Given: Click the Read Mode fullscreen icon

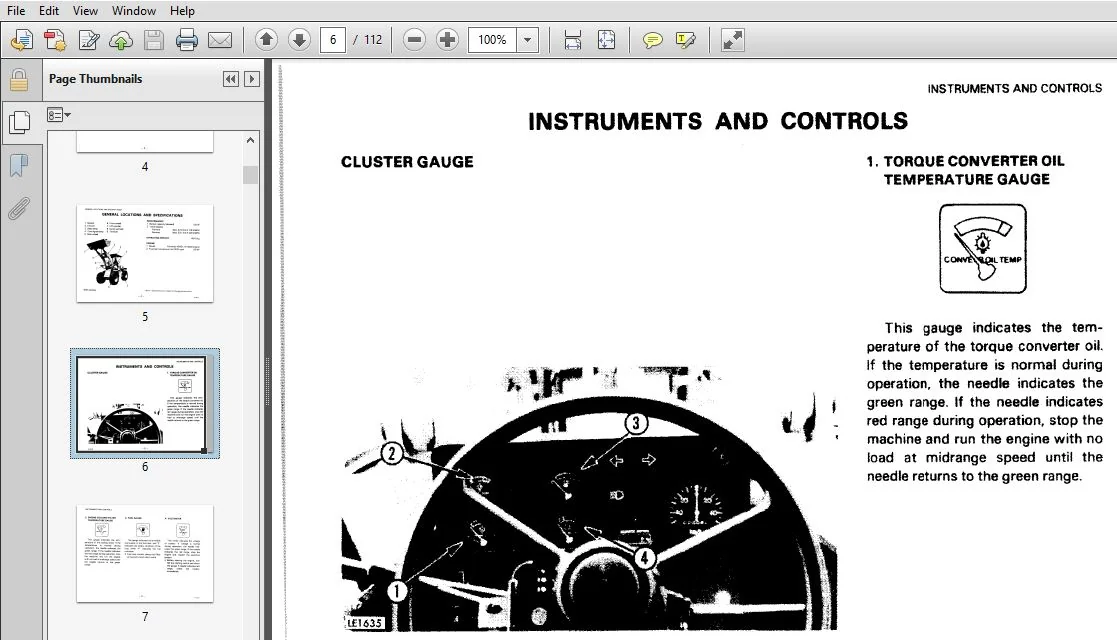Looking at the screenshot, I should [x=732, y=40].
